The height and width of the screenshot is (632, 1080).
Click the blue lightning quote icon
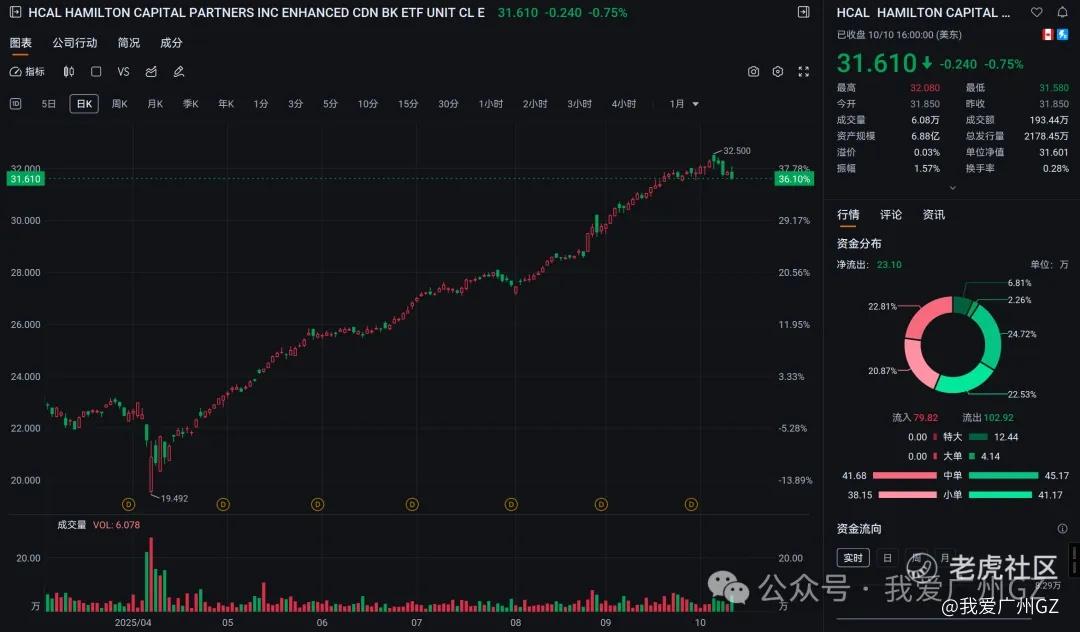coord(1063,34)
